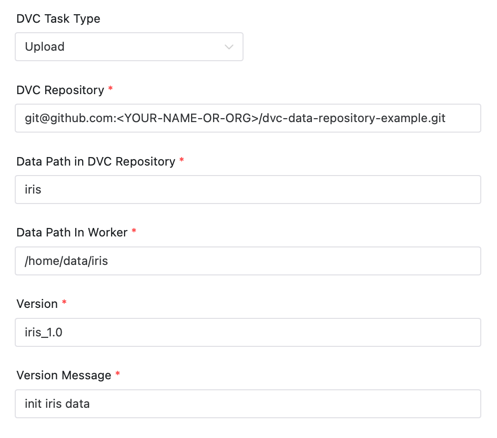
Task: Focus the DVC Repository git URL field
Action: coord(248,118)
